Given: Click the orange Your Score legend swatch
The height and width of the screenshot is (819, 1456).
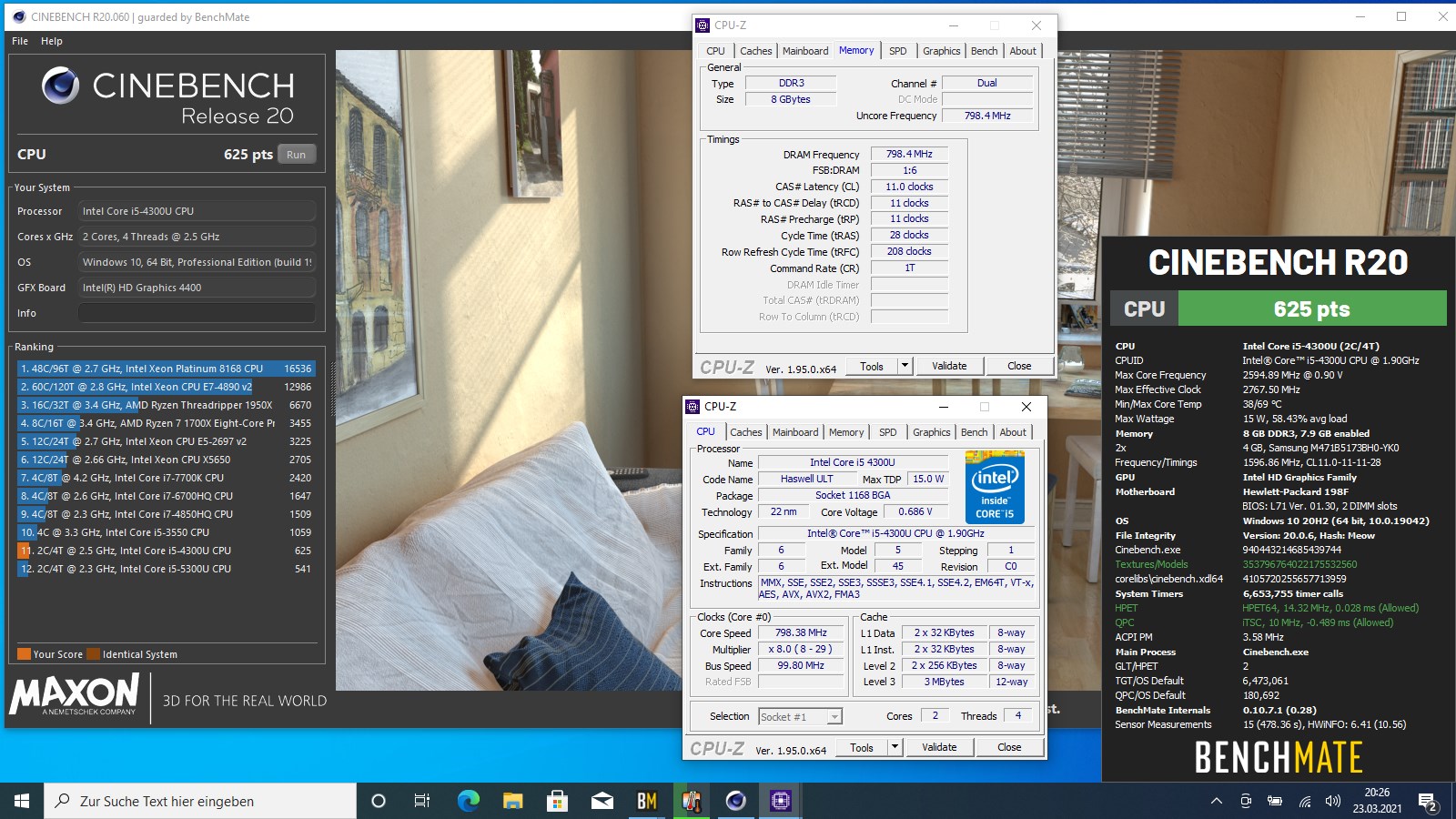Looking at the screenshot, I should coord(25,653).
